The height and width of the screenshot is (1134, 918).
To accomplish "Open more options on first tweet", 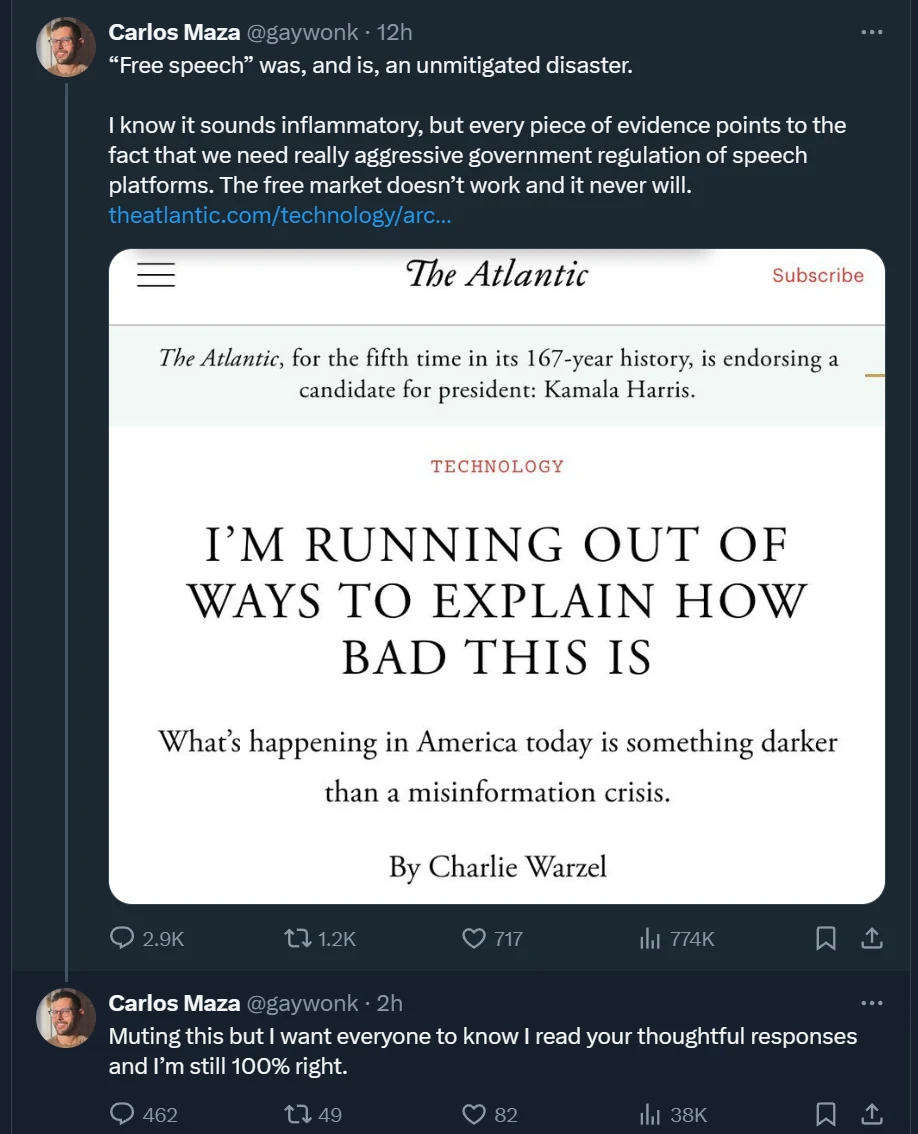I will [x=872, y=32].
